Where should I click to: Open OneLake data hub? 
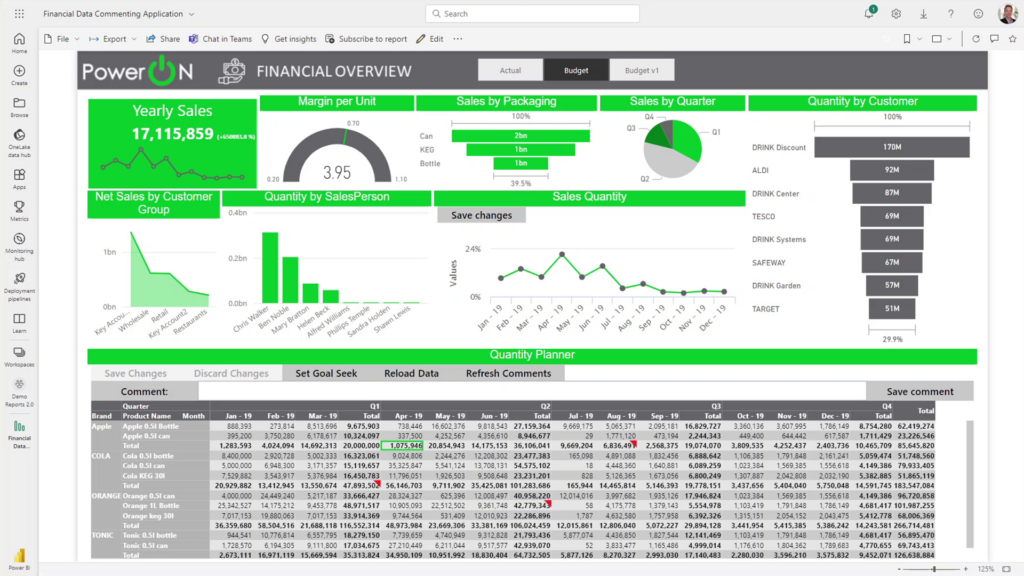19,143
